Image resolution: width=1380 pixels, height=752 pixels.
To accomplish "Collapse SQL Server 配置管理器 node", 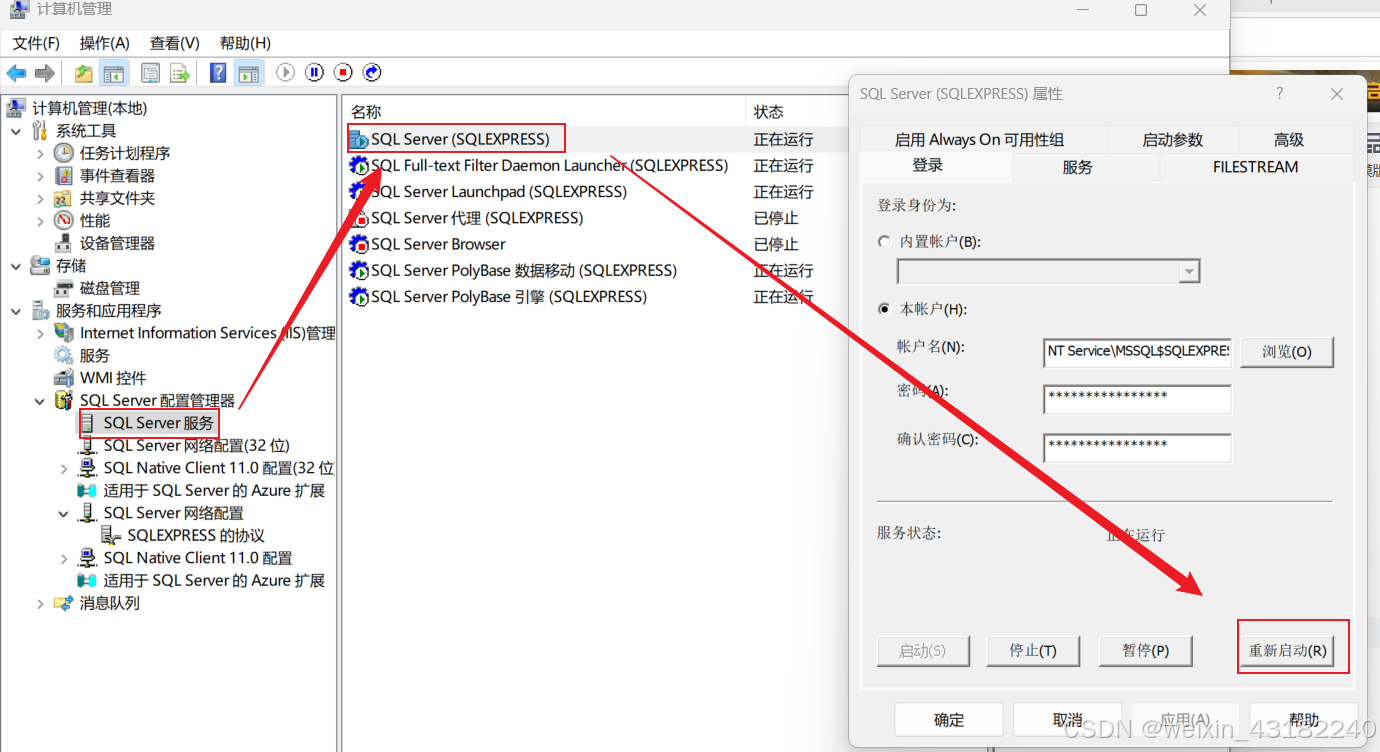I will (x=40, y=401).
